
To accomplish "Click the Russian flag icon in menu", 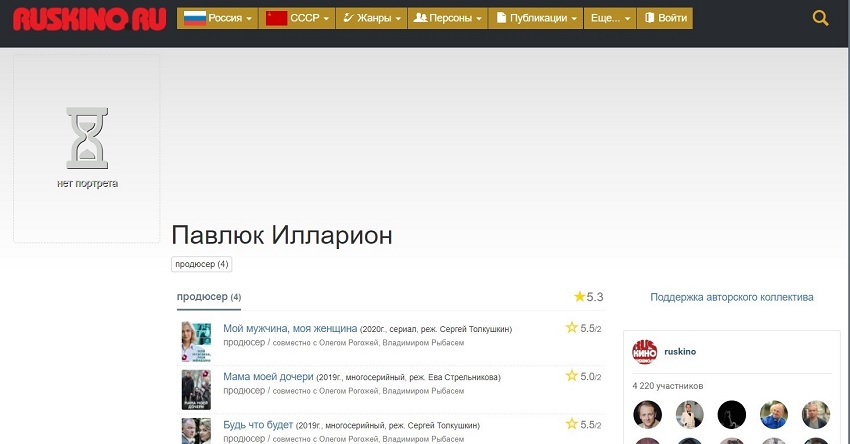I will coord(195,18).
